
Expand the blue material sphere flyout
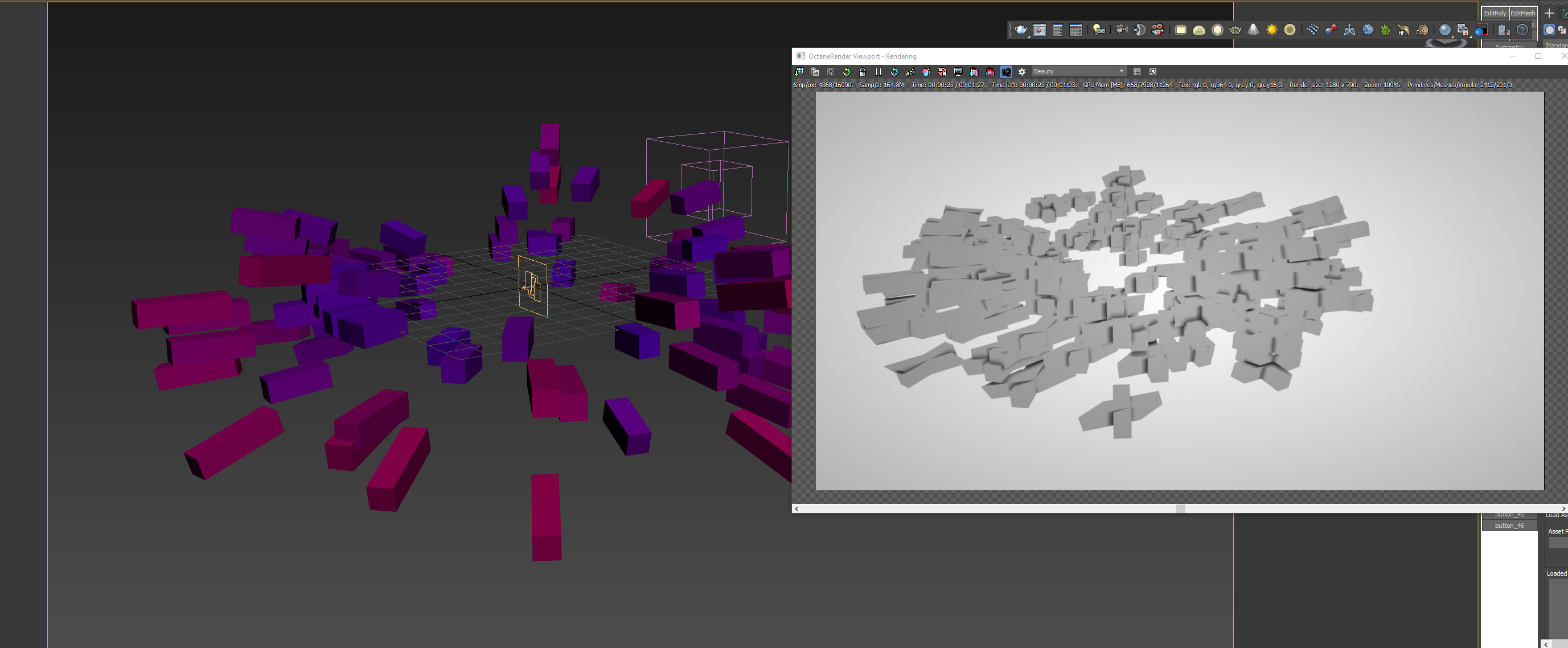click(x=1445, y=30)
